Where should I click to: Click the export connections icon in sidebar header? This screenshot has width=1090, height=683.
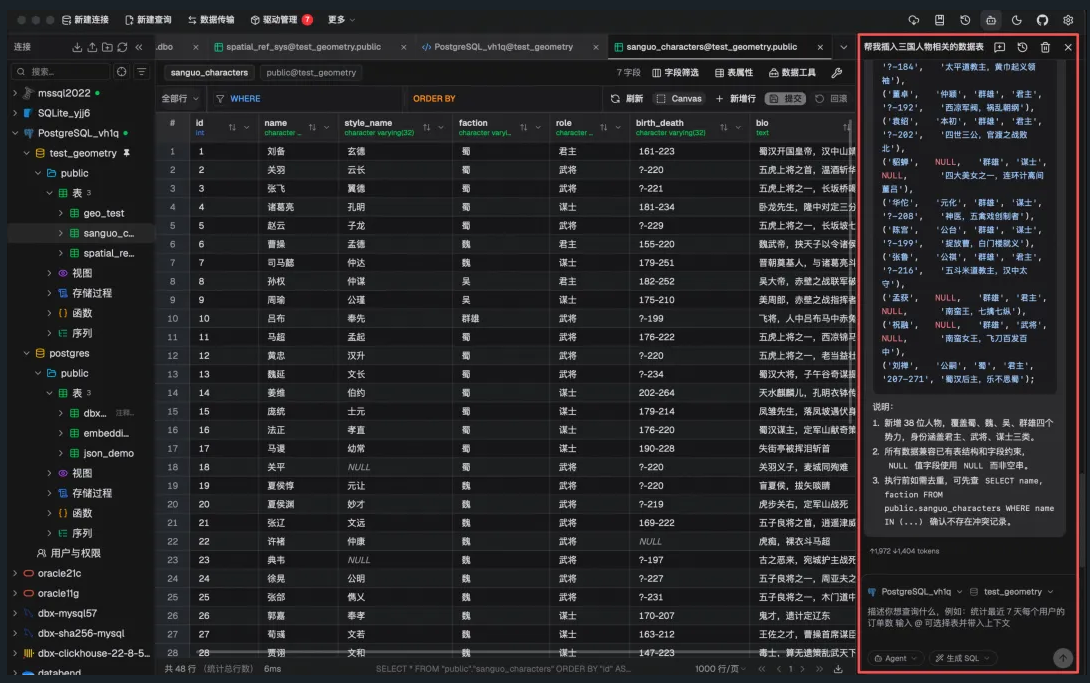click(92, 47)
